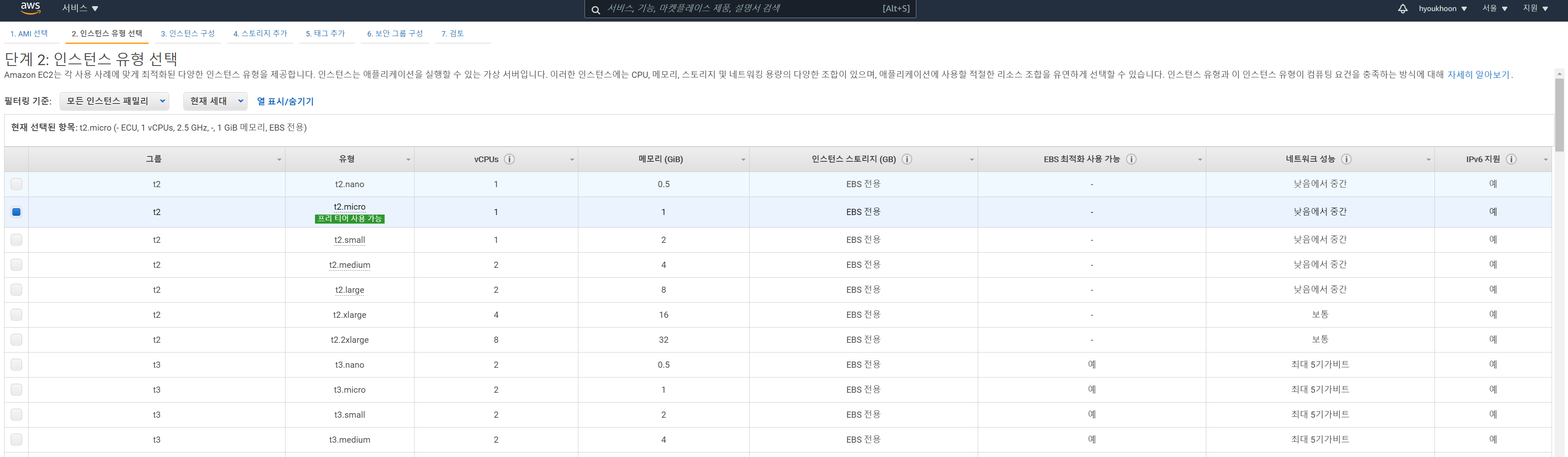
Task: Check the t2.nano instance checkbox
Action: [x=16, y=184]
